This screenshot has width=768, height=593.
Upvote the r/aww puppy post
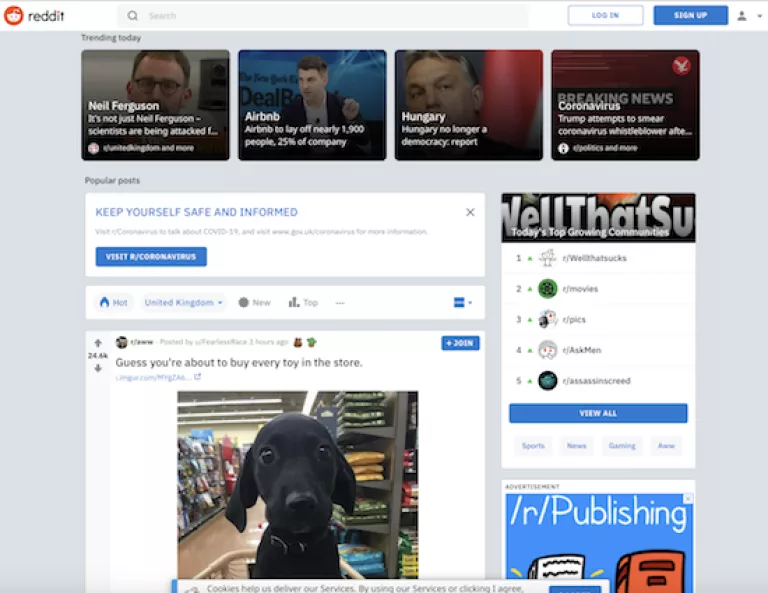[98, 343]
